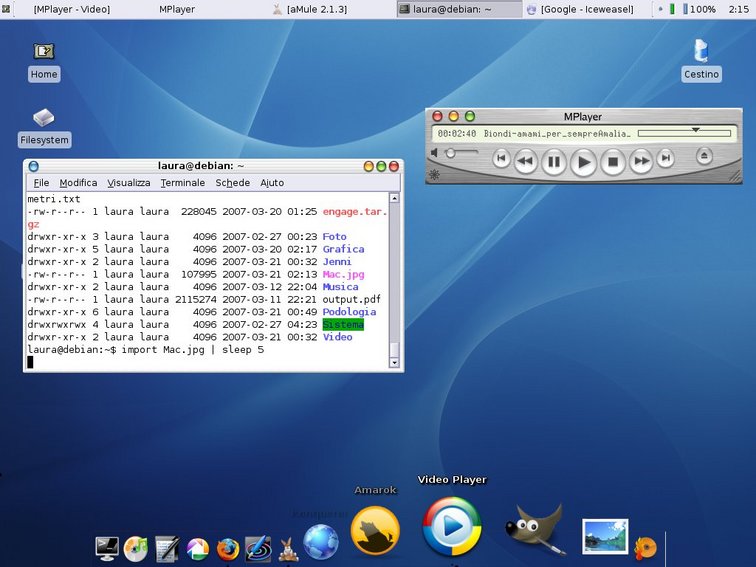
Task: Open the Schede menu in the terminal
Action: (x=232, y=183)
